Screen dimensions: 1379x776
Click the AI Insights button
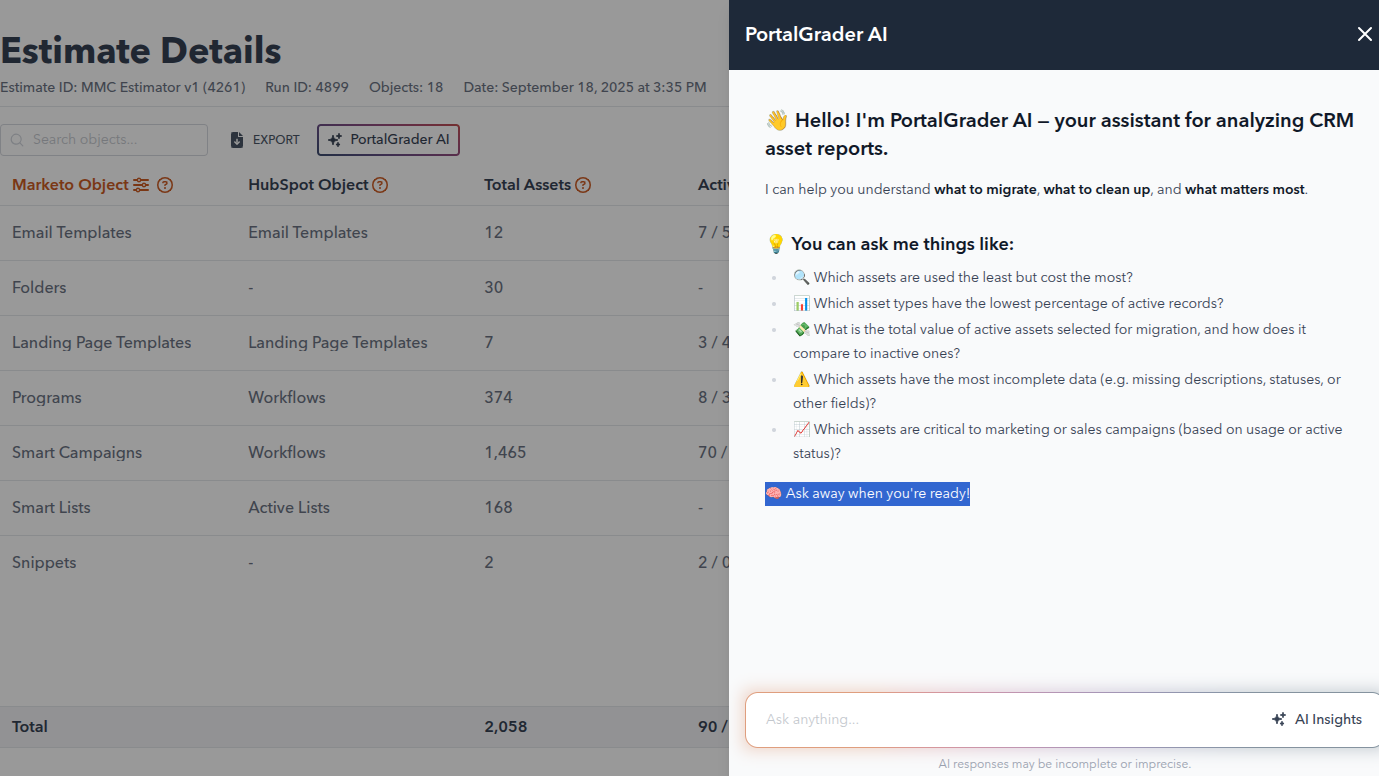click(x=1316, y=719)
